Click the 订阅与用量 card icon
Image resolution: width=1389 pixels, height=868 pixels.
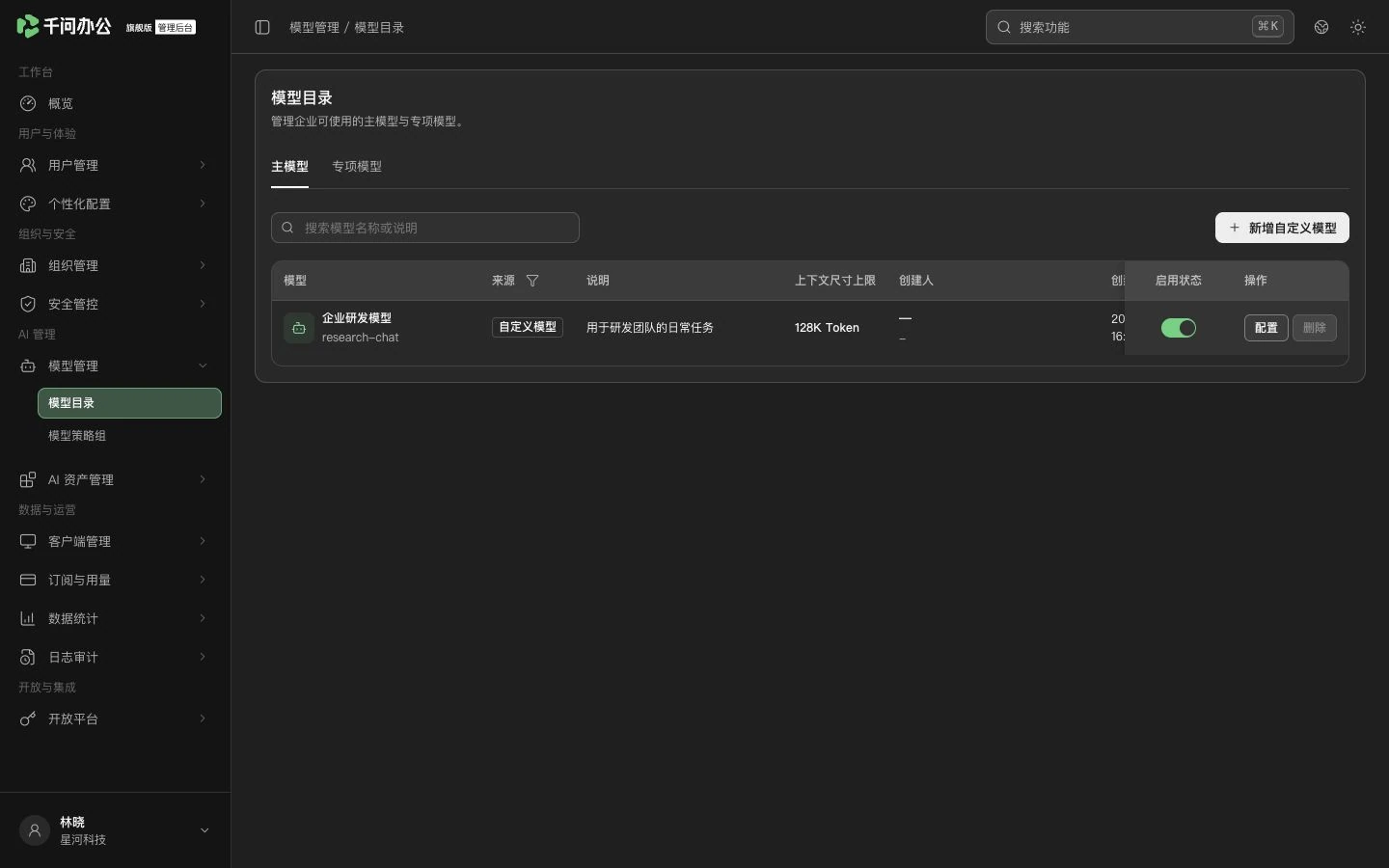(28, 580)
